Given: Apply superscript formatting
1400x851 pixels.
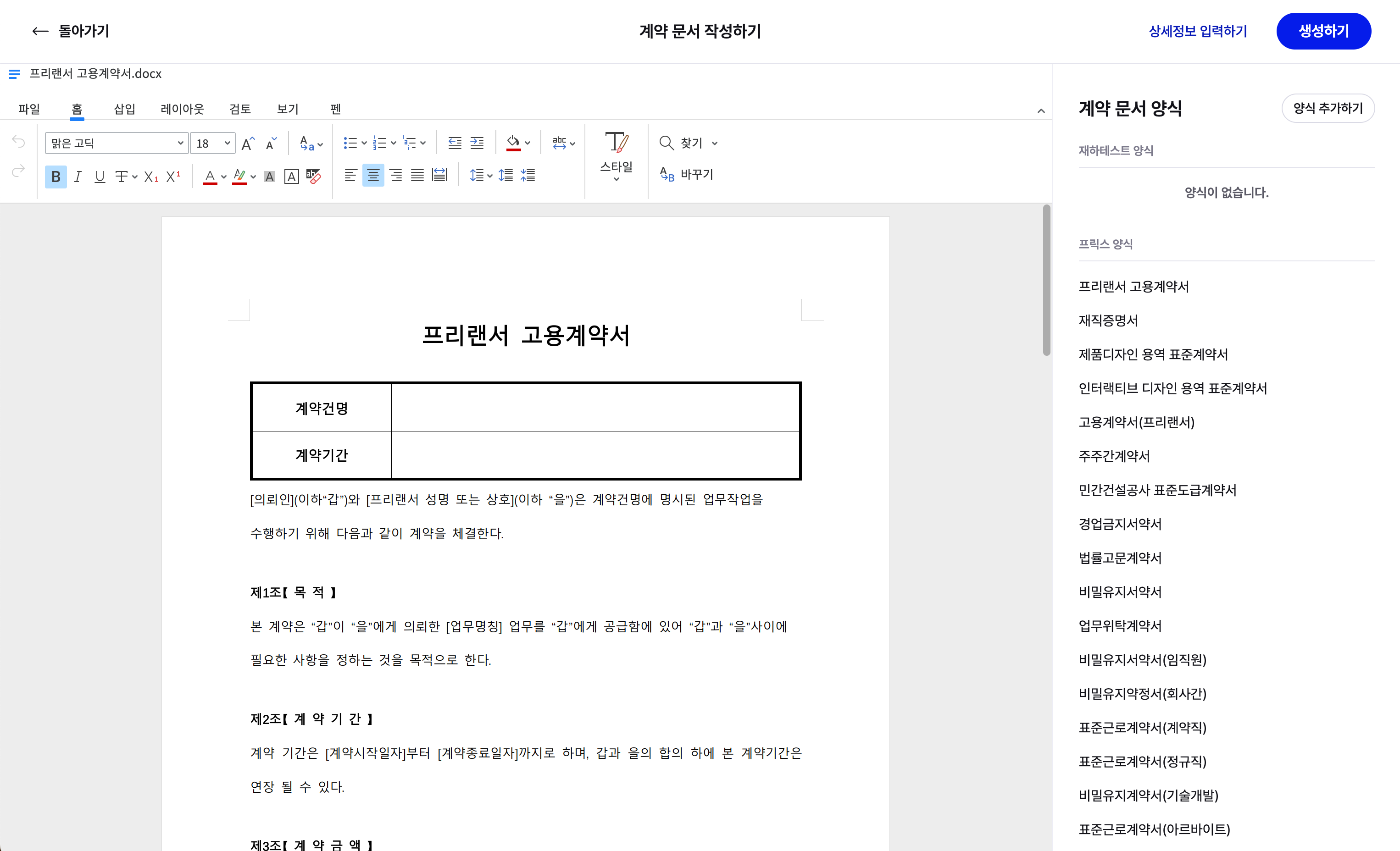Looking at the screenshot, I should pyautogui.click(x=173, y=177).
